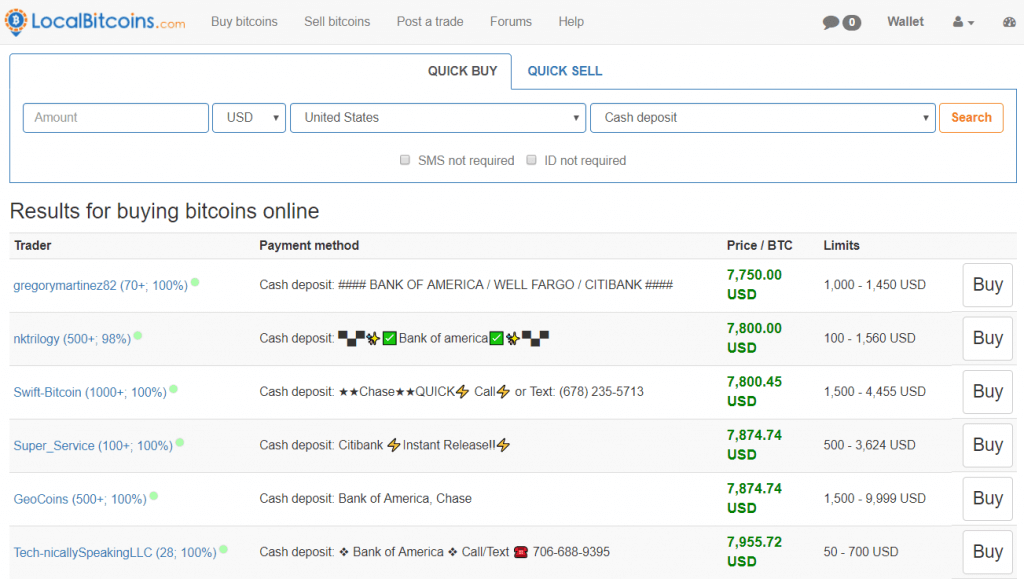Buy from Super_Service's Citibank offer

987,445
